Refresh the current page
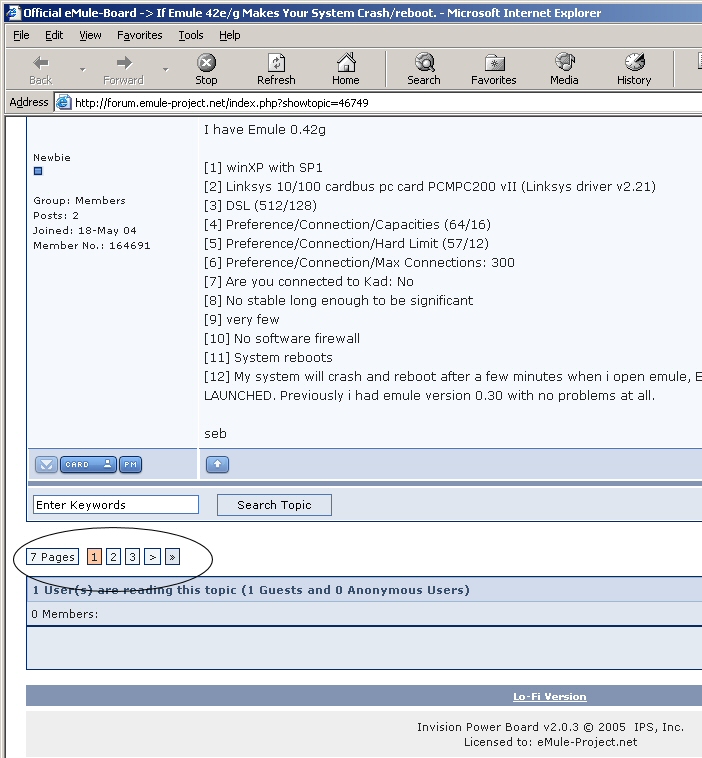This screenshot has width=702, height=758. coord(276,70)
